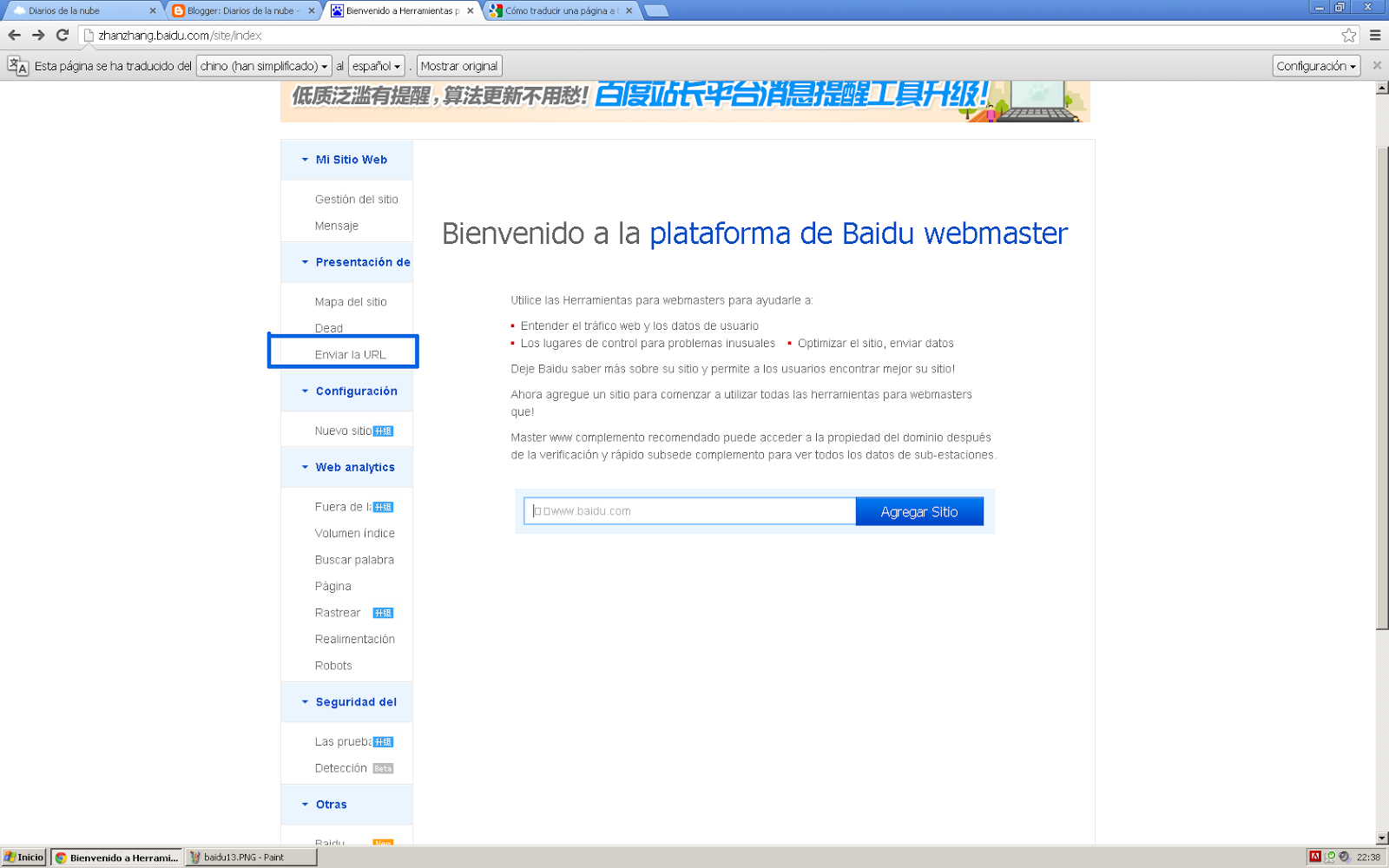The height and width of the screenshot is (868, 1389).
Task: Reload the page with the refresh icon
Action: (63, 36)
